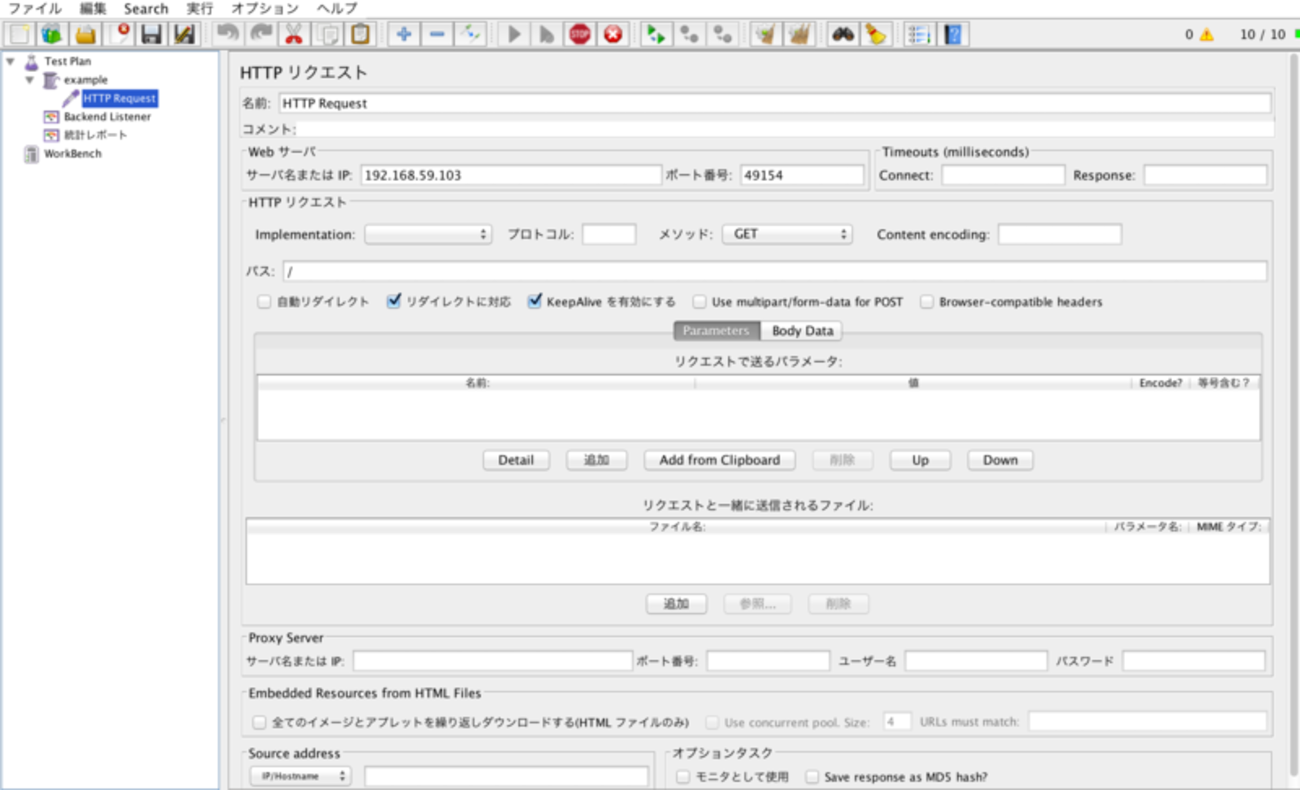Click the Search binoculars icon
Viewport: 1300px width, 790px height.
[842, 35]
